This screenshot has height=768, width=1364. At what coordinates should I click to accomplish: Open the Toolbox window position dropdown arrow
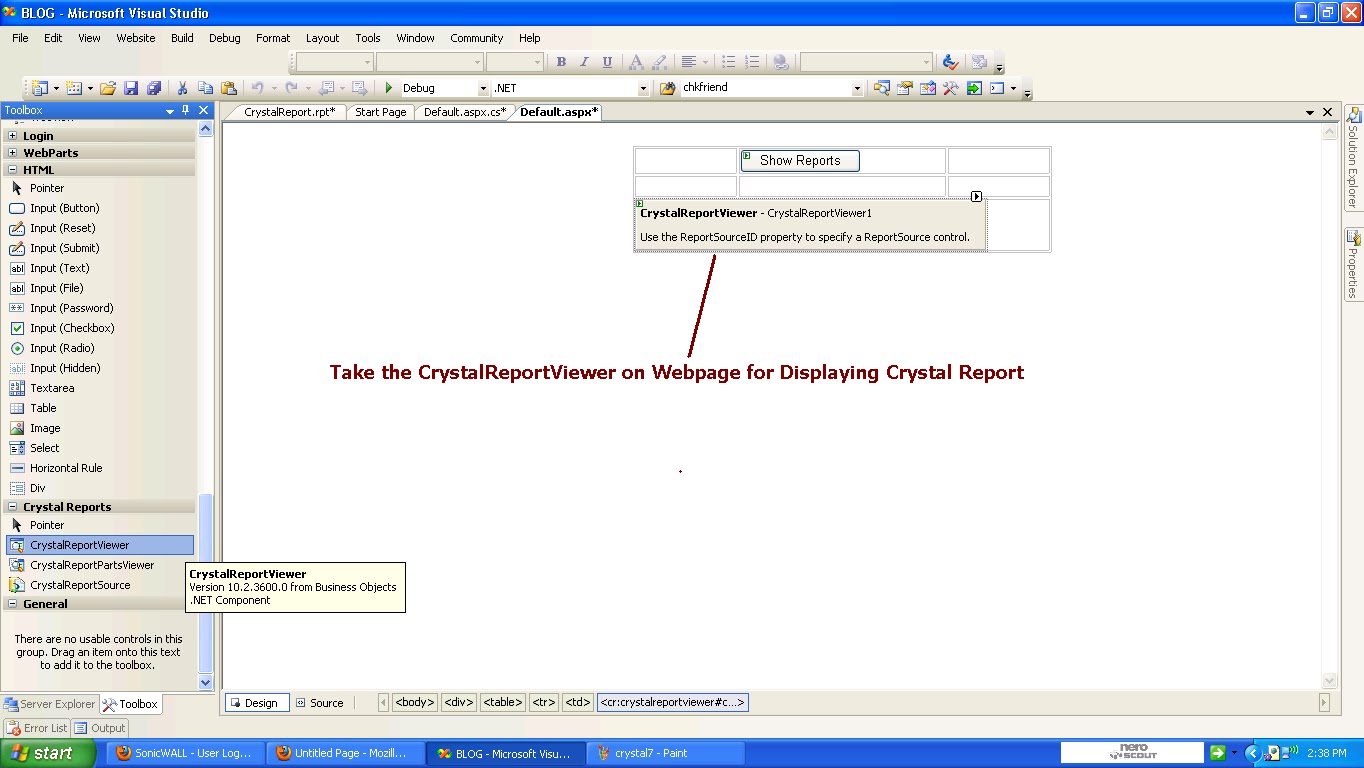170,111
